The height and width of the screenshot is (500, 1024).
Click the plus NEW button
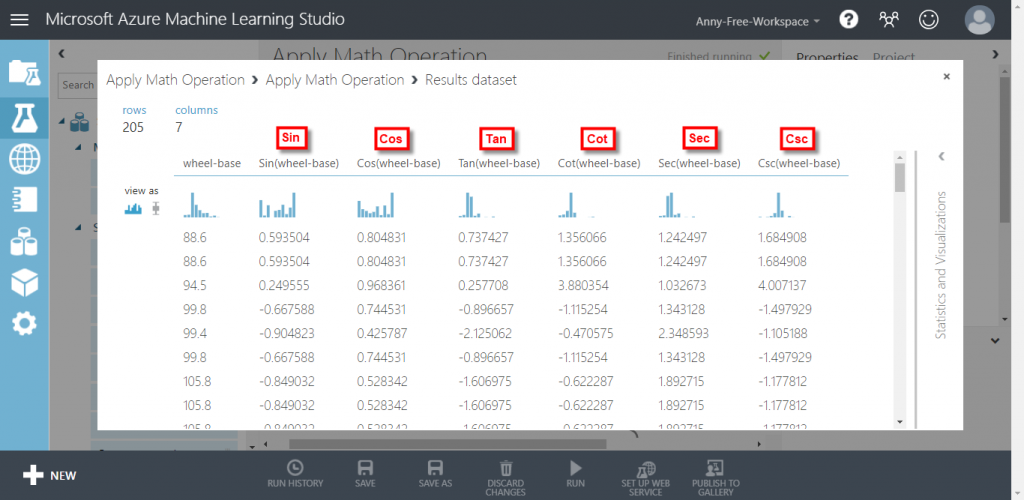pyautogui.click(x=49, y=475)
